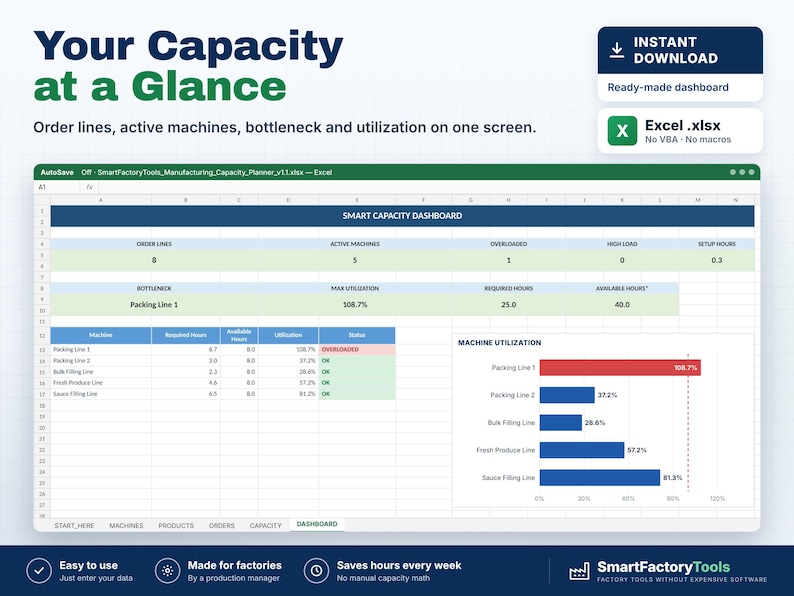This screenshot has width=794, height=596.
Task: Click the ORDER LINES value 8
Action: (154, 260)
